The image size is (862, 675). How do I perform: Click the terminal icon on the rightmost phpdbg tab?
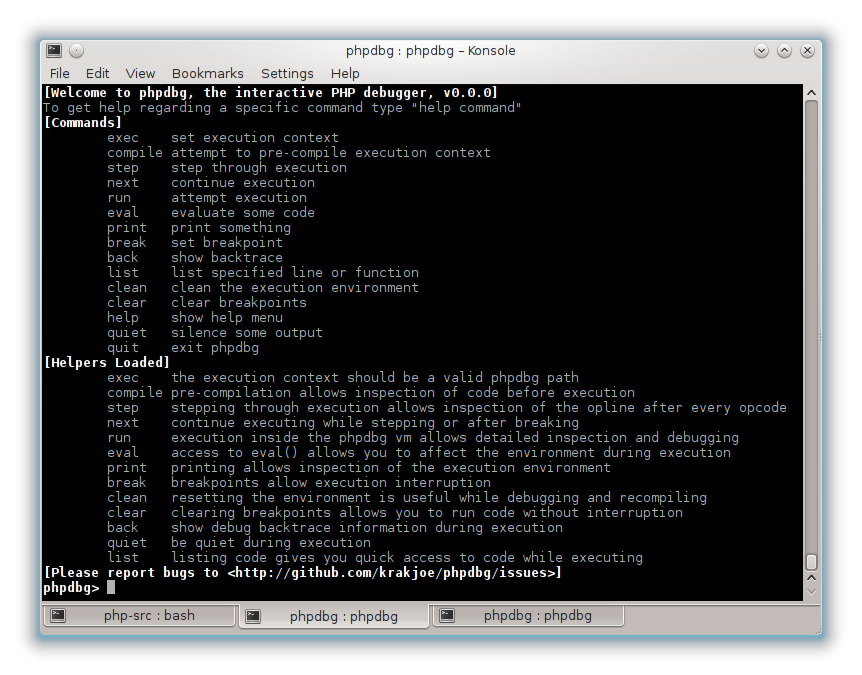pyautogui.click(x=447, y=616)
